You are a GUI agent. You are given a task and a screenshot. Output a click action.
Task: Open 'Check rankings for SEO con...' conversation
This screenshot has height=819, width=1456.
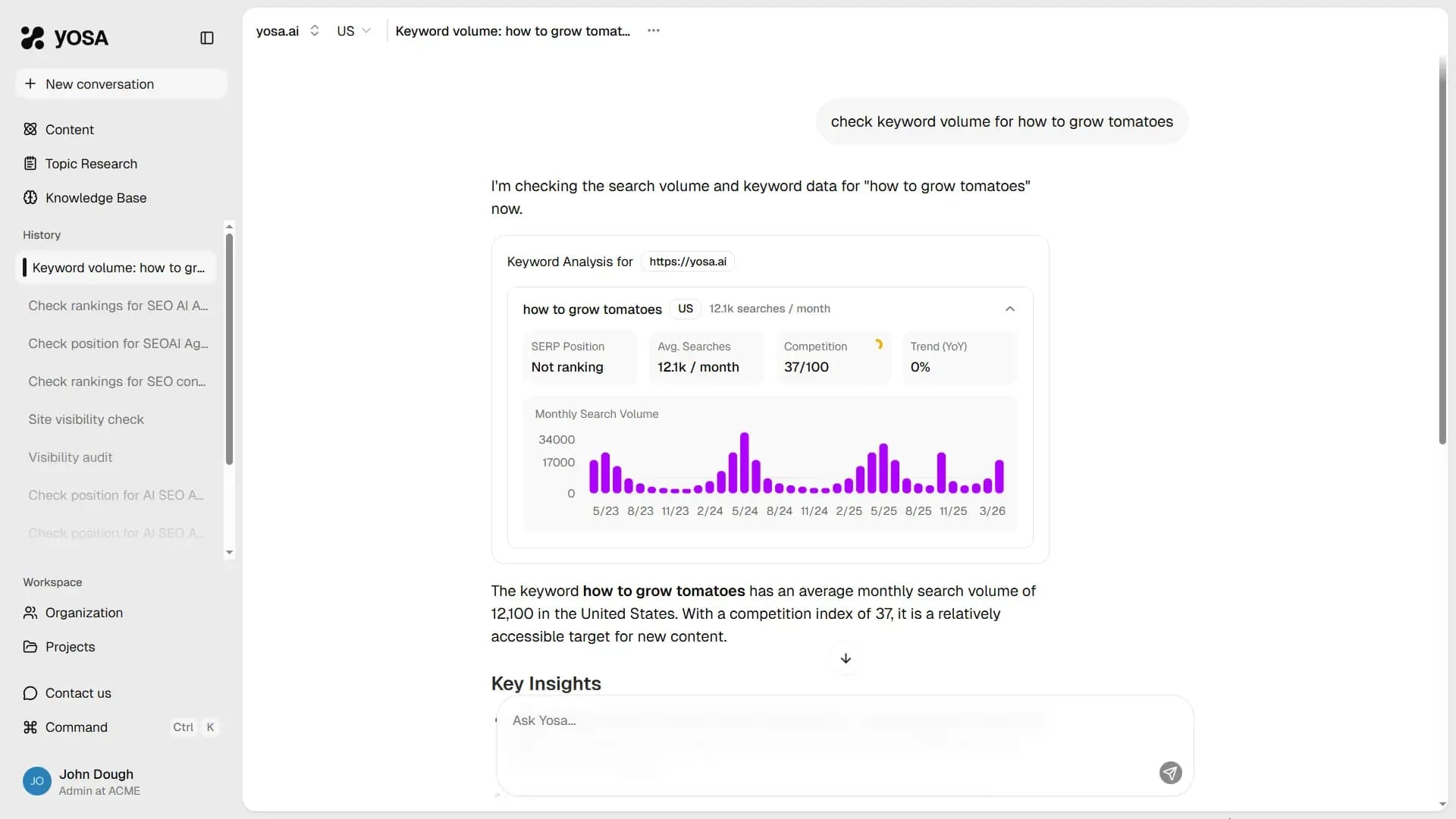click(116, 381)
